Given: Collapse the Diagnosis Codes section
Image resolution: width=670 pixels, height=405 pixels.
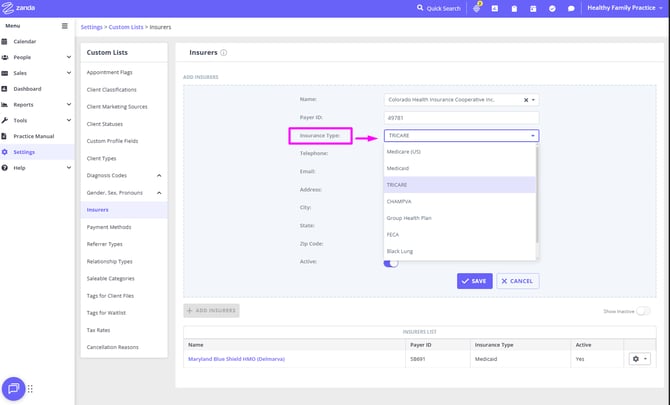Looking at the screenshot, I should (x=159, y=176).
